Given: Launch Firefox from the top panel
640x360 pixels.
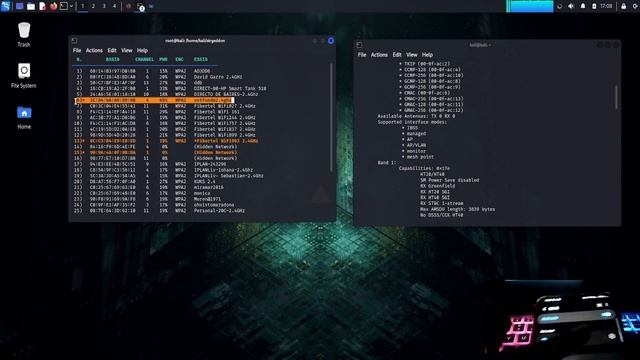Looking at the screenshot, I should 53,6.
